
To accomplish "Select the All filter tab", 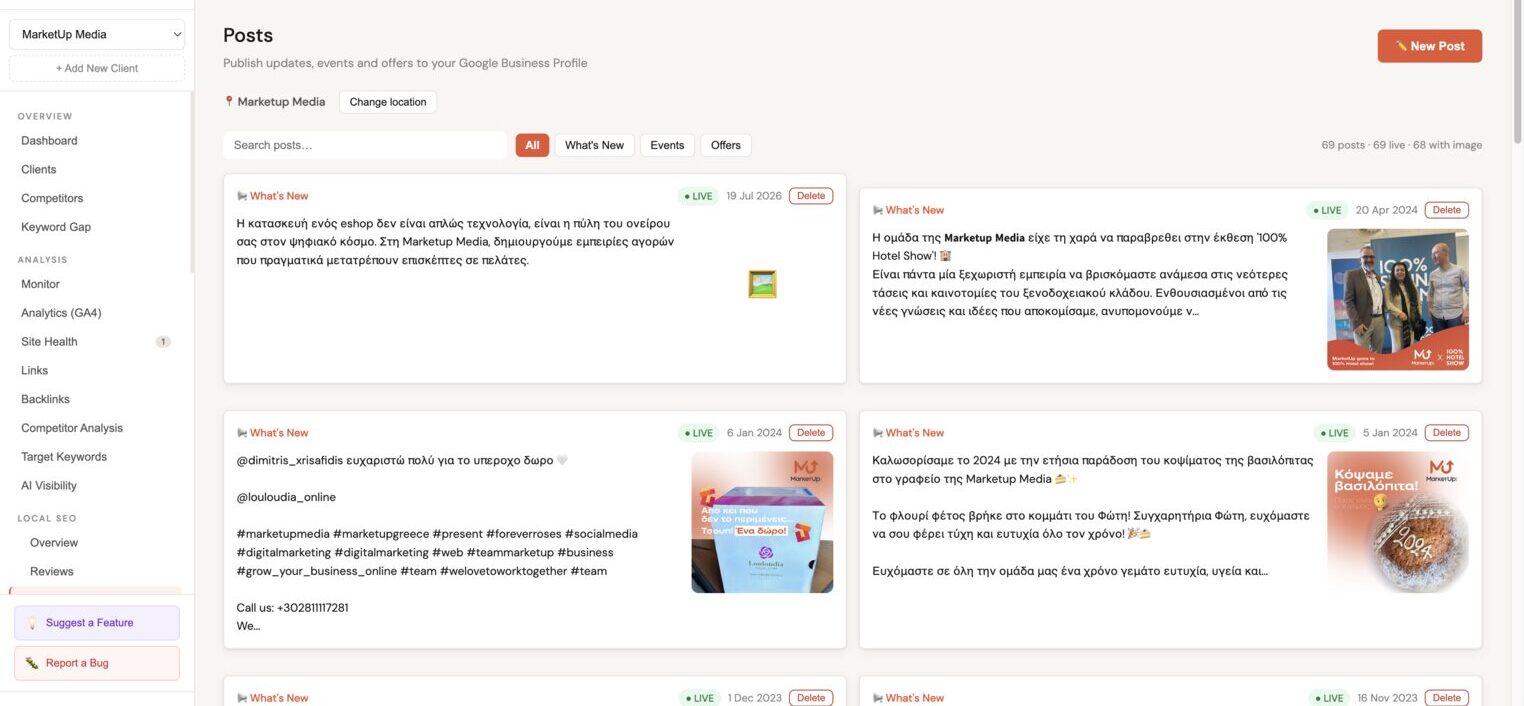I will tap(532, 145).
